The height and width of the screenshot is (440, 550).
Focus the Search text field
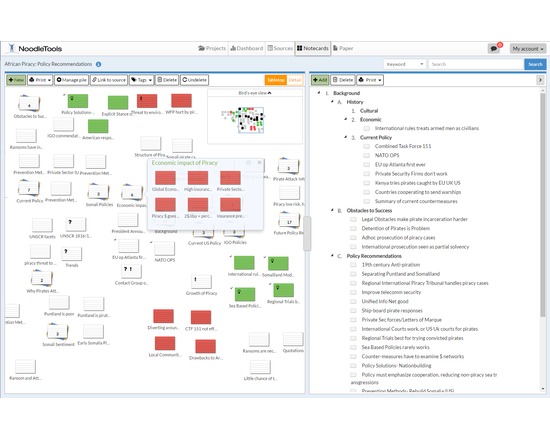[476, 64]
